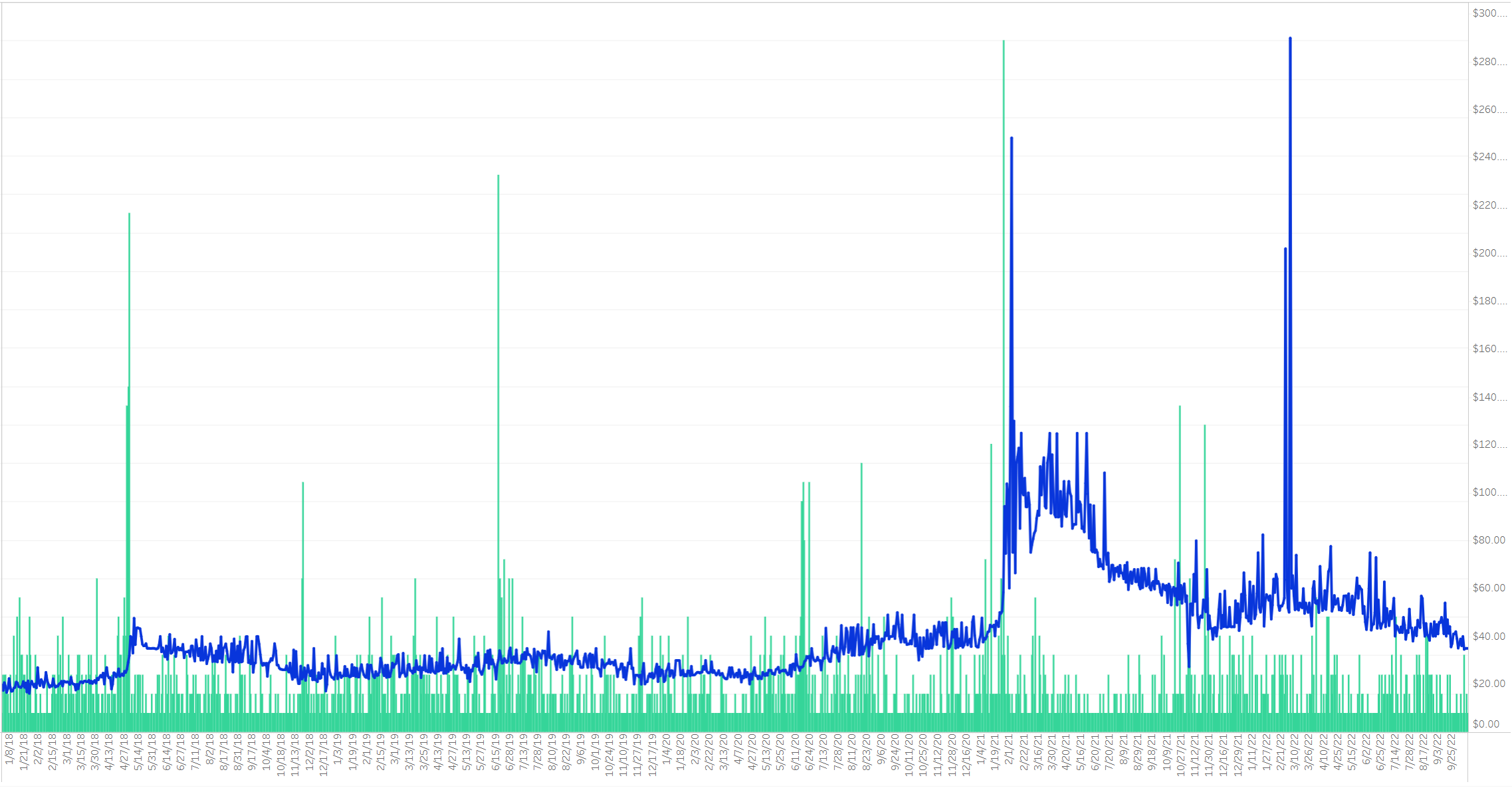The width and height of the screenshot is (1512, 794).
Task: Select the 9/6/19 date label
Action: point(581,749)
